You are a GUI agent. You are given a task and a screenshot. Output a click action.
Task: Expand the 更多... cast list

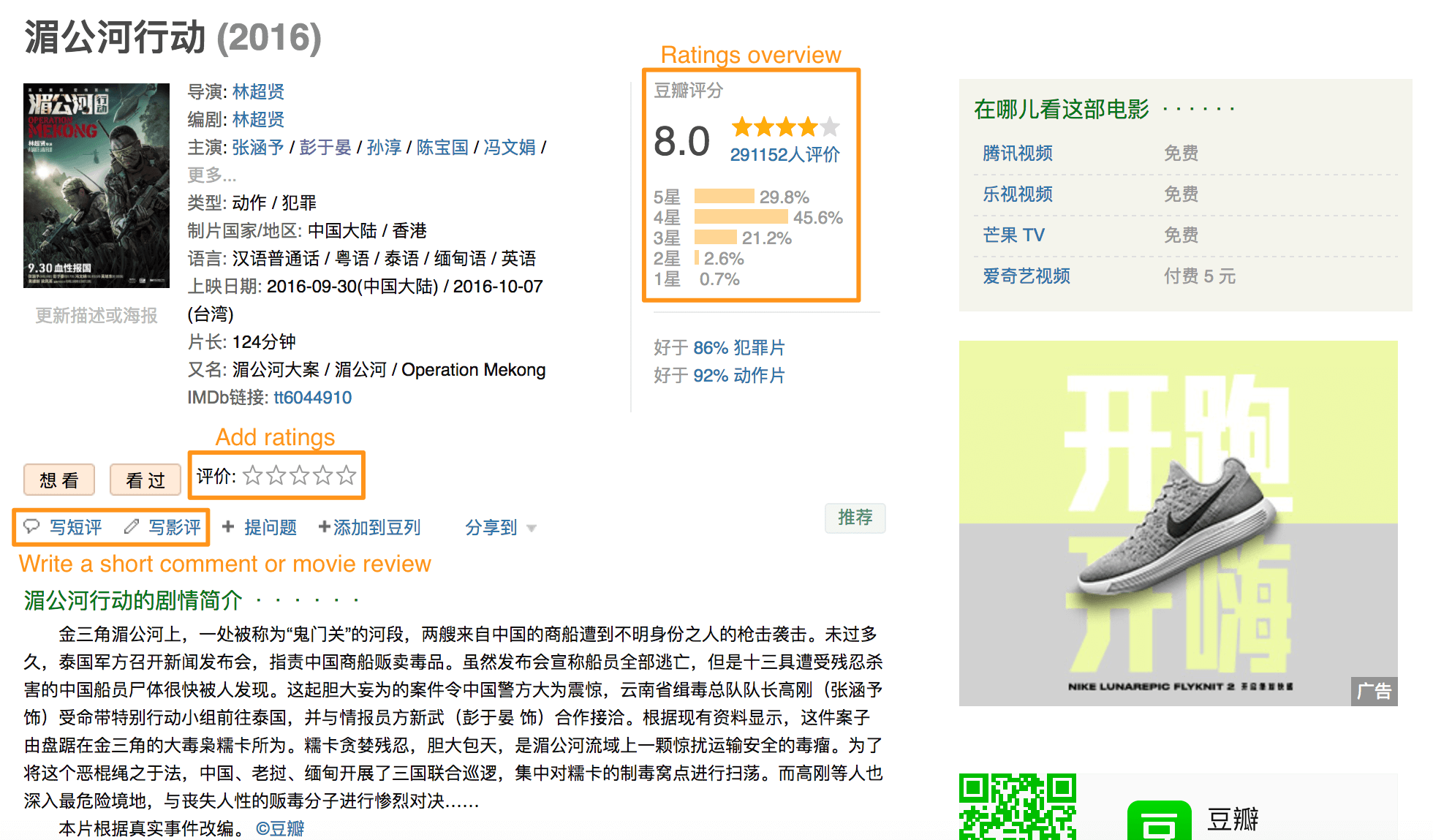click(211, 175)
